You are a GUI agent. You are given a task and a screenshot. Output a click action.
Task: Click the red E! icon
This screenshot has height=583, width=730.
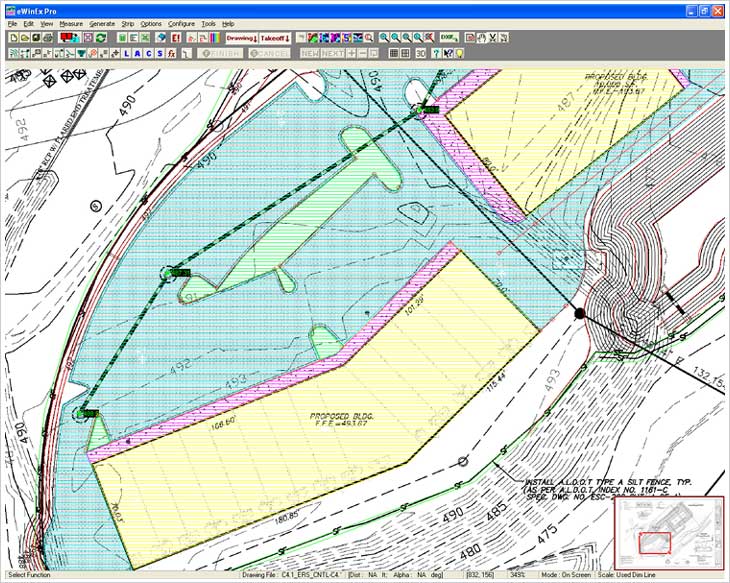(x=176, y=38)
